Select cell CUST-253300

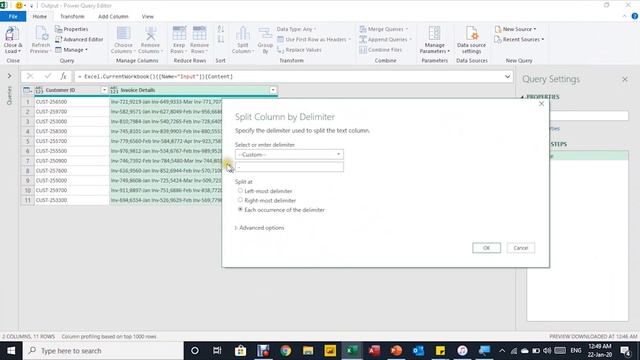71,200
